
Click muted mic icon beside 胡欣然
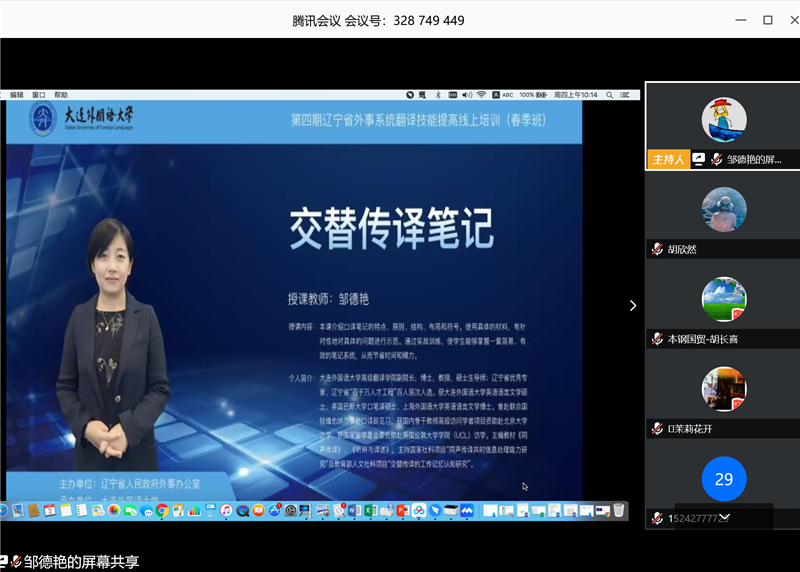pyautogui.click(x=656, y=249)
